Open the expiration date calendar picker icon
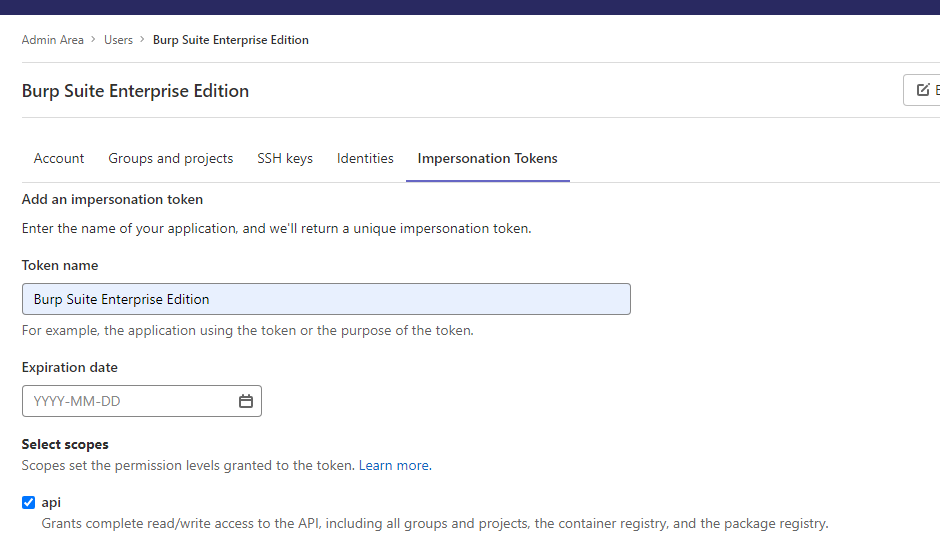The image size is (940, 546). point(246,401)
